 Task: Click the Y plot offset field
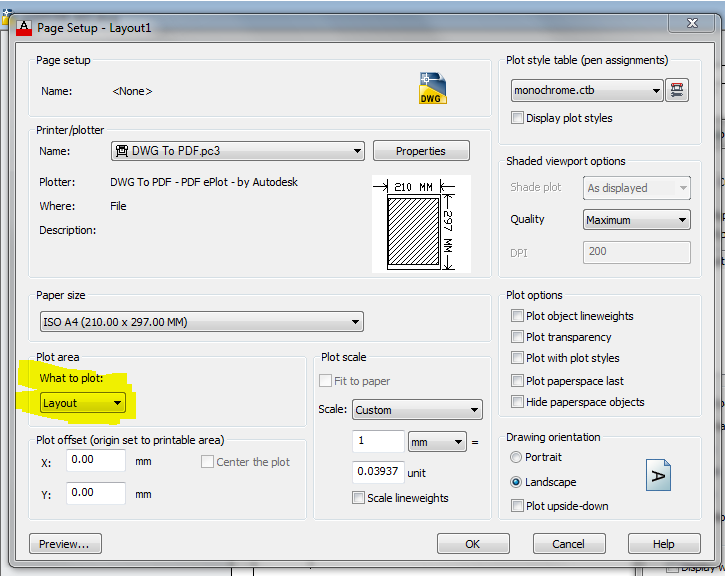tap(96, 493)
